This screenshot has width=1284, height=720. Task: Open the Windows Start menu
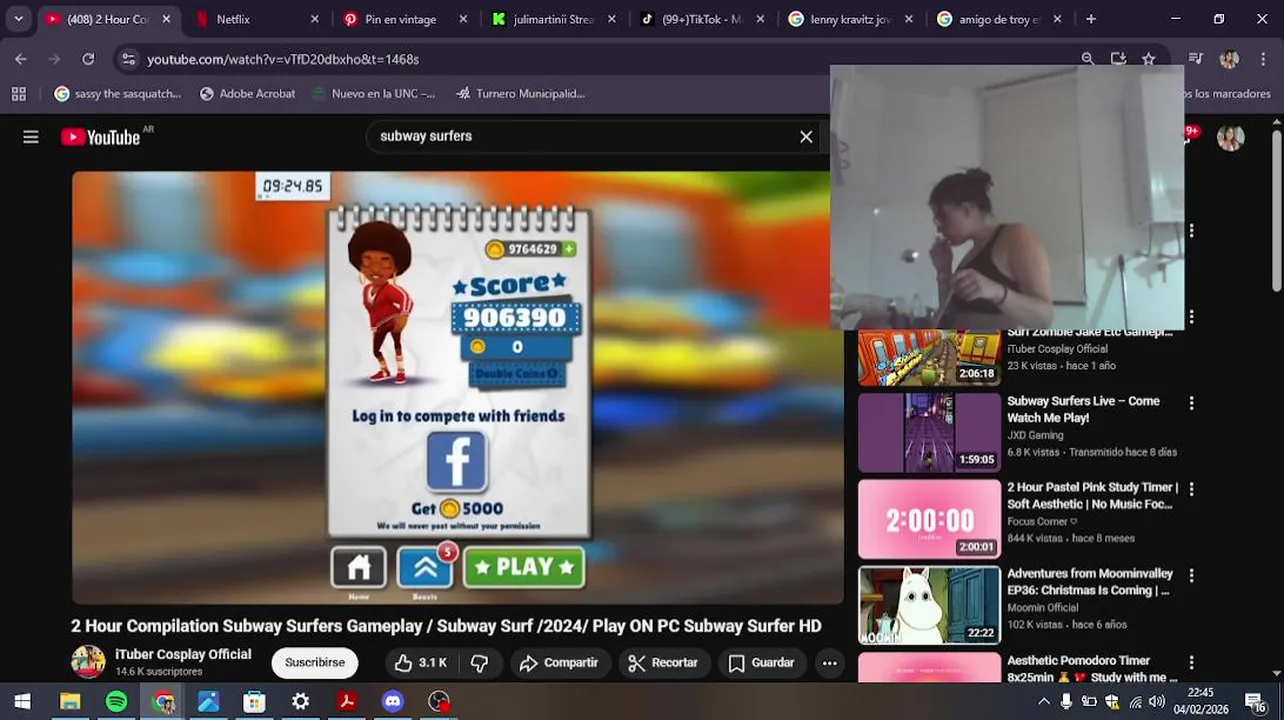(x=22, y=702)
